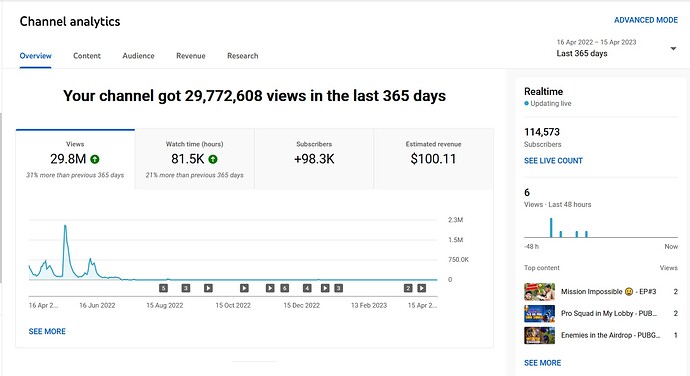Click the ADVANCED MODE link
The image size is (690, 376).
tap(646, 20)
